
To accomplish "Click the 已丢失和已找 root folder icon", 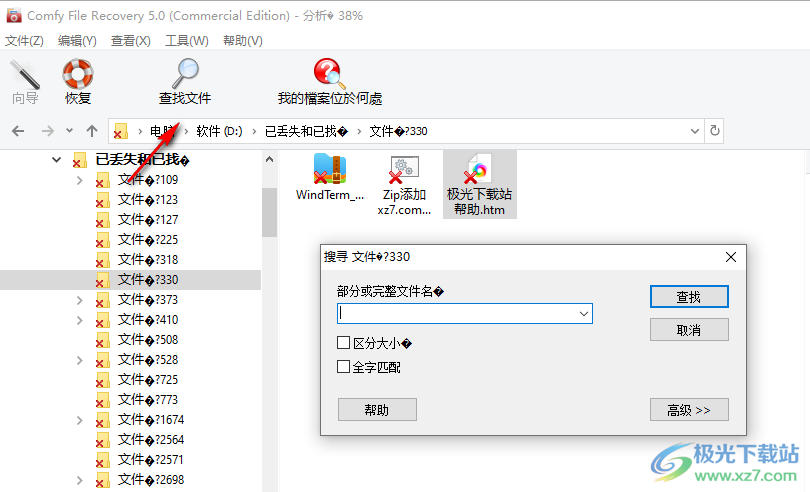I will tap(79, 160).
